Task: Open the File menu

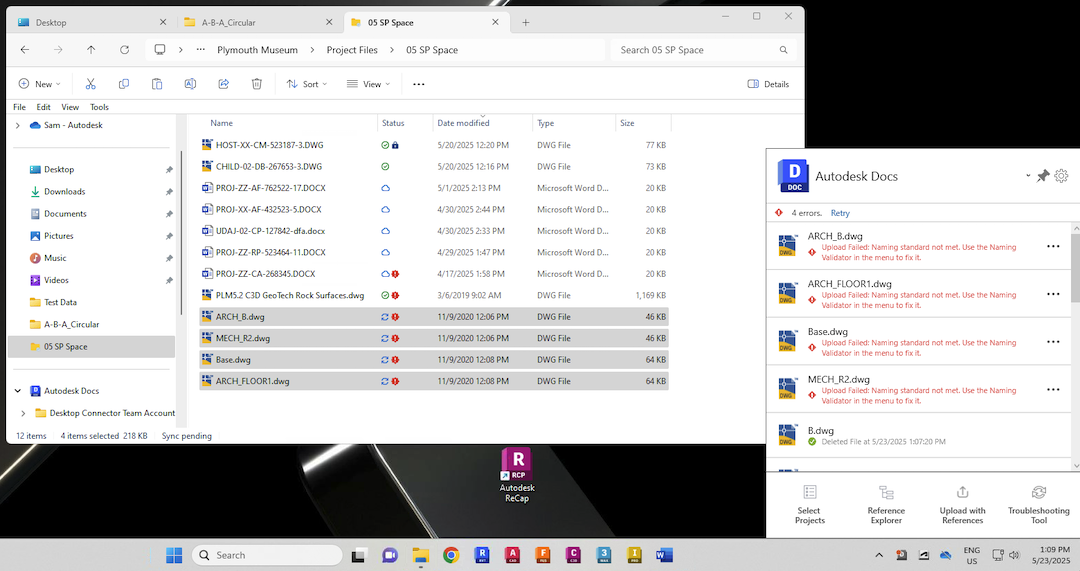Action: pyautogui.click(x=19, y=107)
